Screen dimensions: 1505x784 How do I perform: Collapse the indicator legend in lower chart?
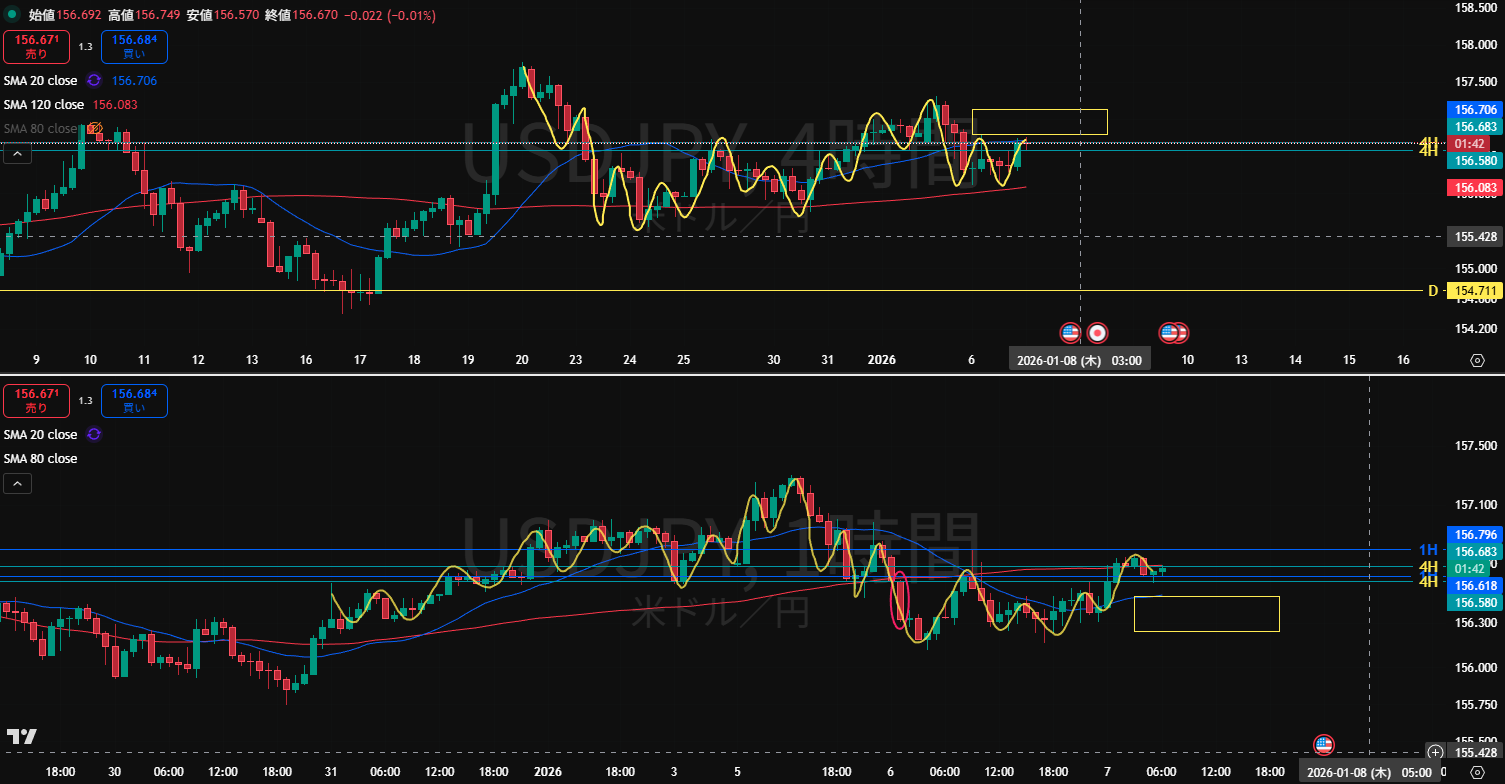click(x=17, y=484)
